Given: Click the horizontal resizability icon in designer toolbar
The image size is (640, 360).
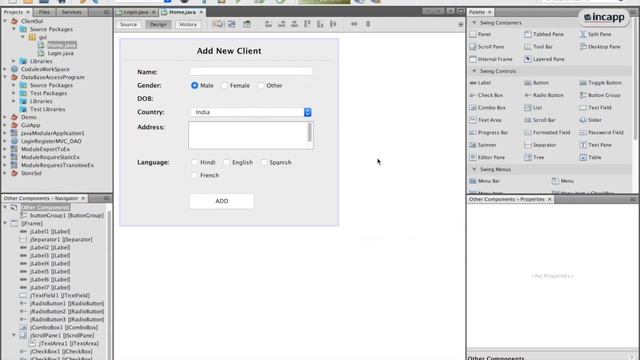Looking at the screenshot, I should [x=354, y=24].
